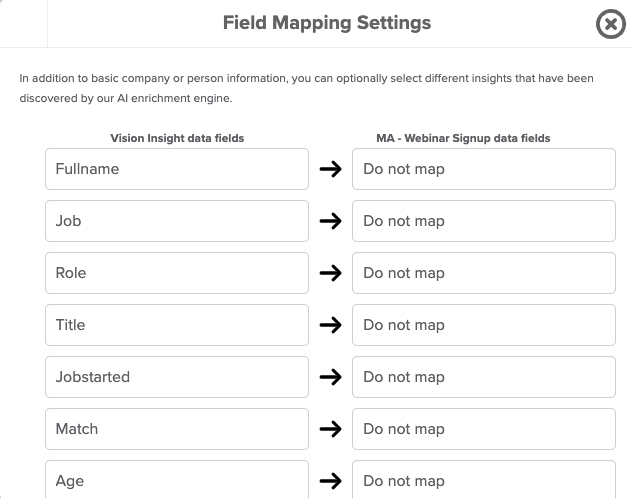
Task: Click the arrow icon beside Age
Action: pyautogui.click(x=331, y=481)
